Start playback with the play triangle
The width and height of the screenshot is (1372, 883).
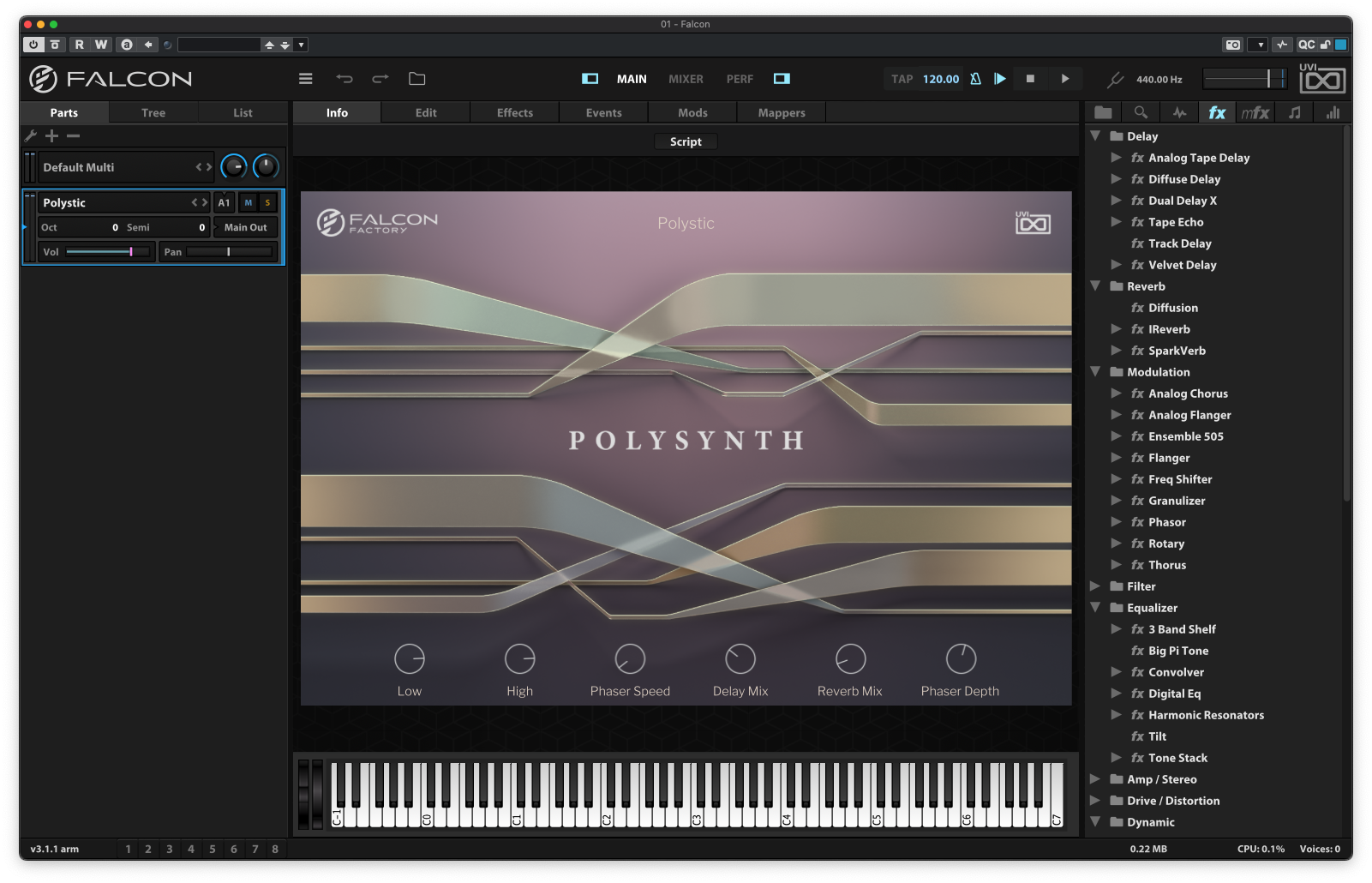[x=1065, y=79]
